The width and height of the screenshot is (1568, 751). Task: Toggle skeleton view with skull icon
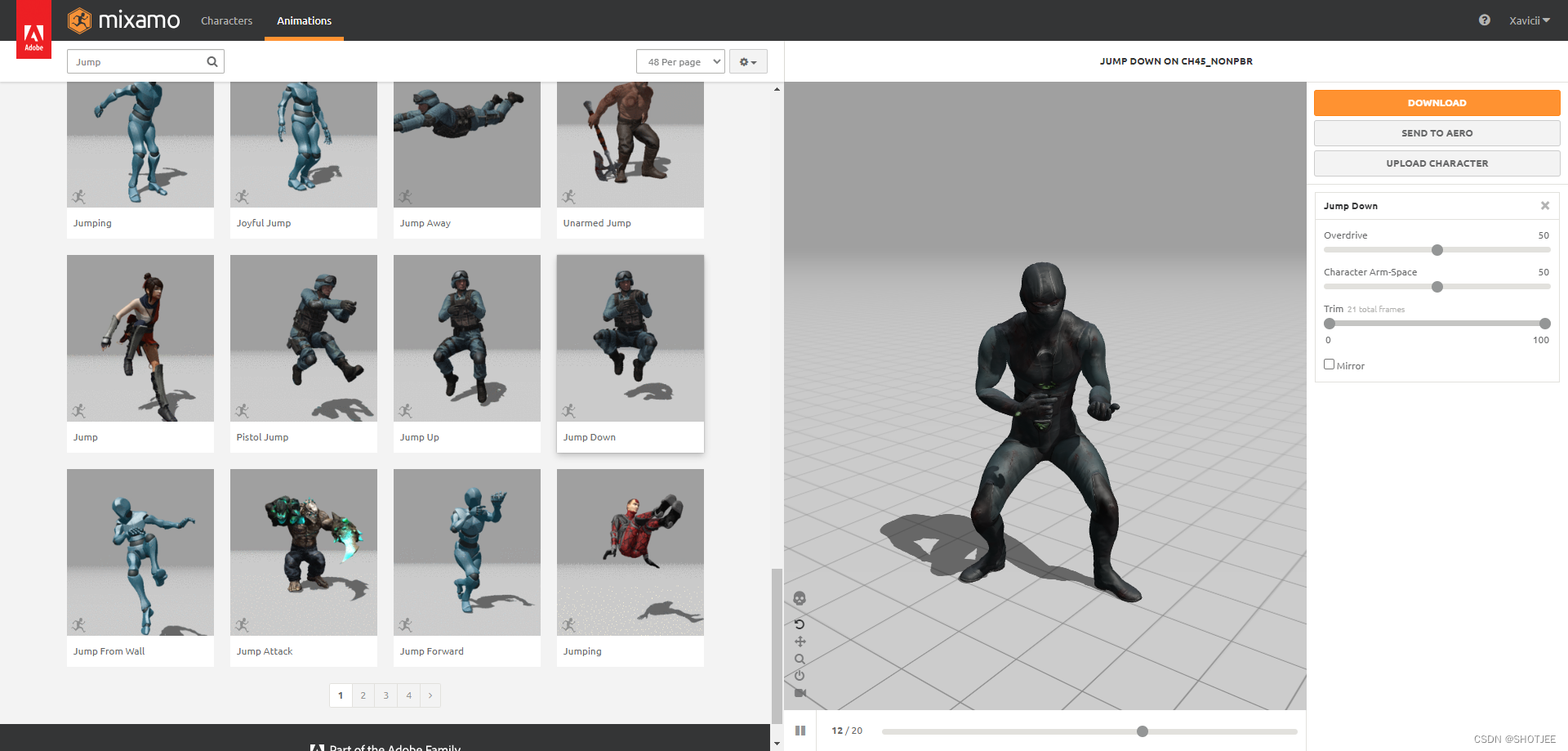800,598
